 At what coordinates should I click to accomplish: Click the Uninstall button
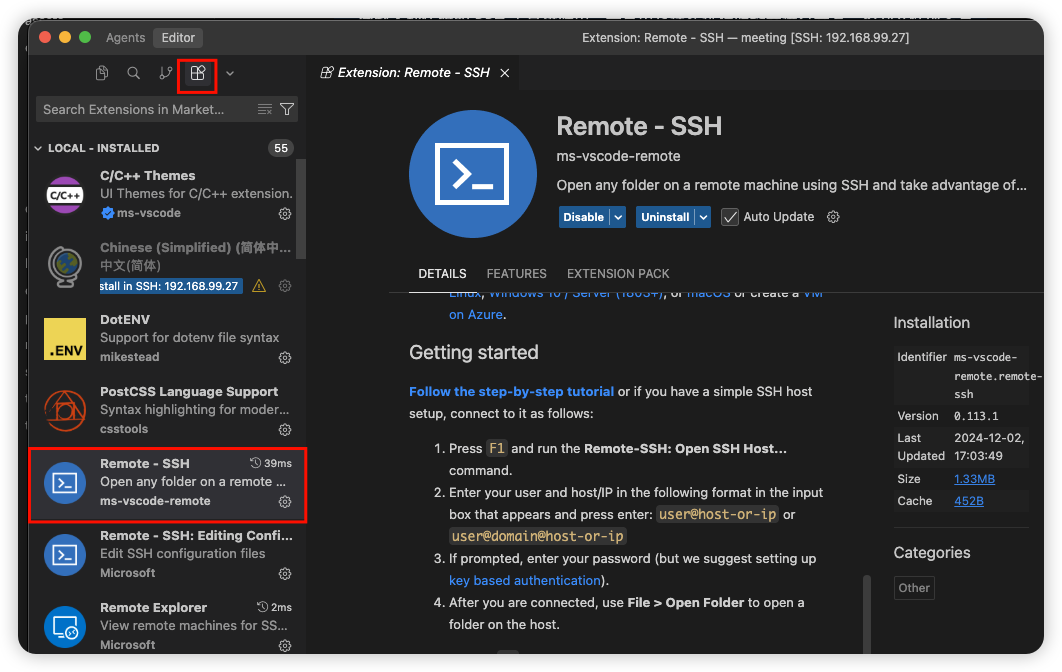[x=665, y=217]
